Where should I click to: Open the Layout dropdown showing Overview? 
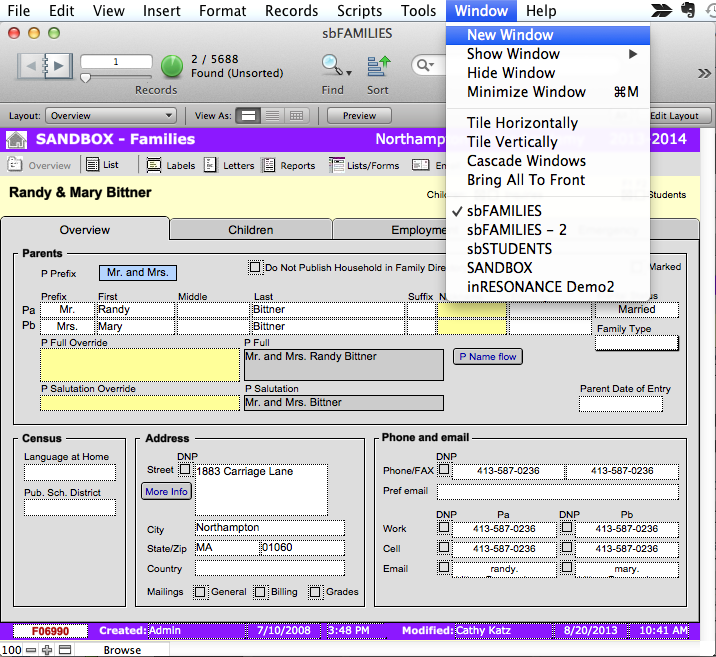111,116
